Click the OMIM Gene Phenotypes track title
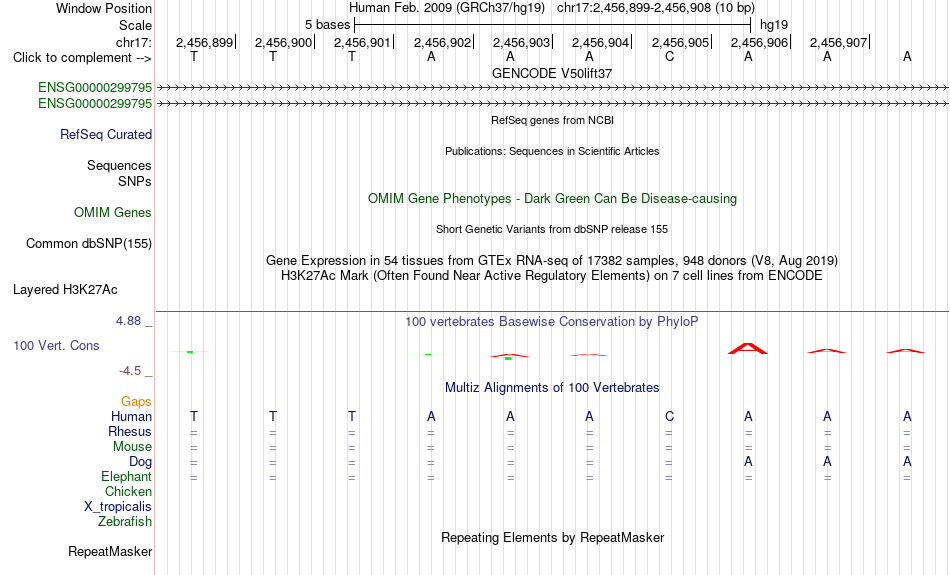This screenshot has width=950, height=575. pyautogui.click(x=553, y=199)
